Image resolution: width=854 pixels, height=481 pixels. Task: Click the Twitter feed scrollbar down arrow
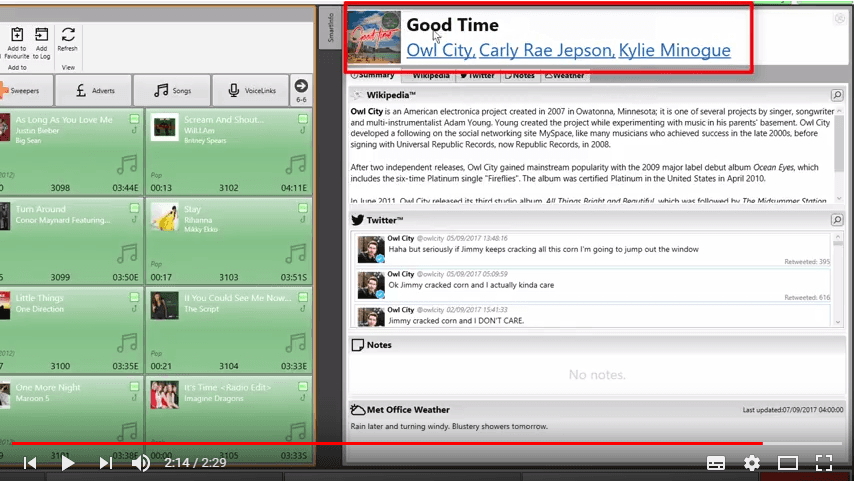838,321
